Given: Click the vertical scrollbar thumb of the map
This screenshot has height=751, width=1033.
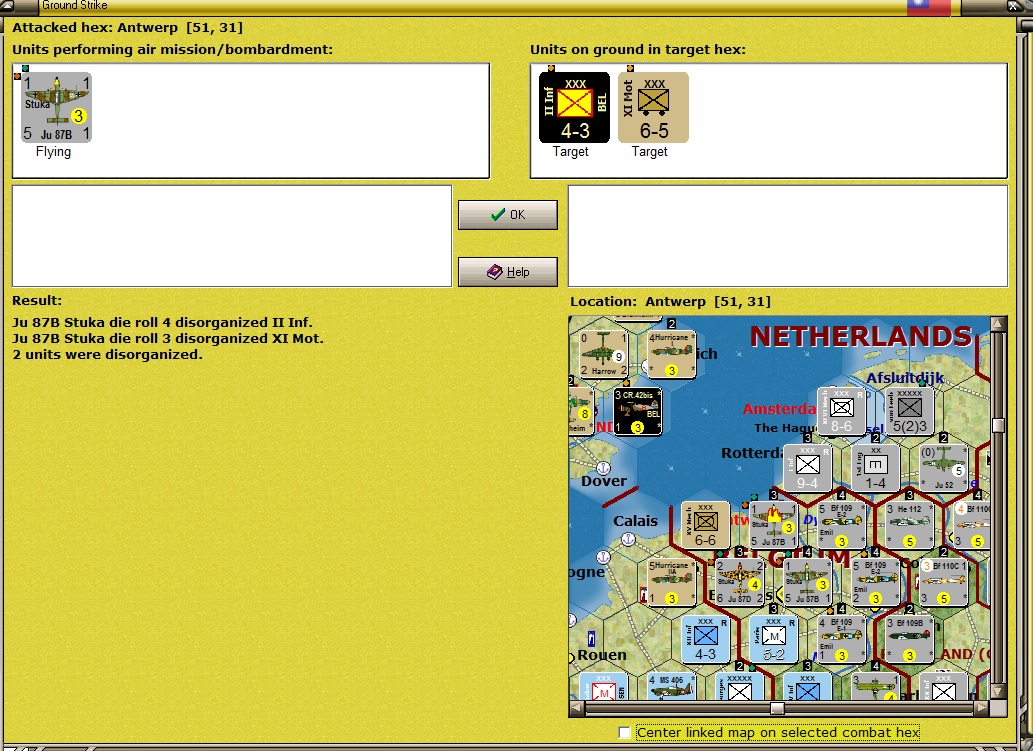Looking at the screenshot, I should (998, 425).
